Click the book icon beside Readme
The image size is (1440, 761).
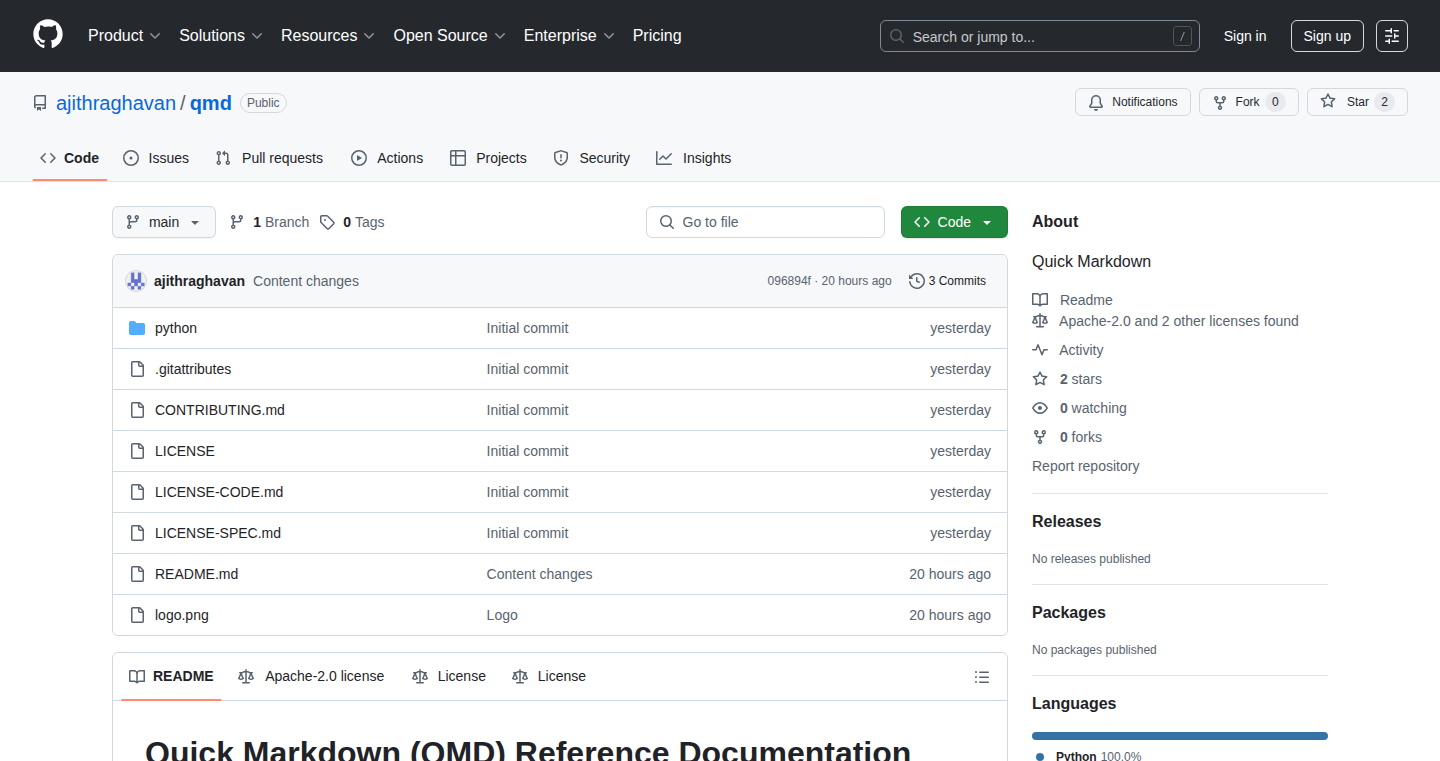tap(1040, 300)
